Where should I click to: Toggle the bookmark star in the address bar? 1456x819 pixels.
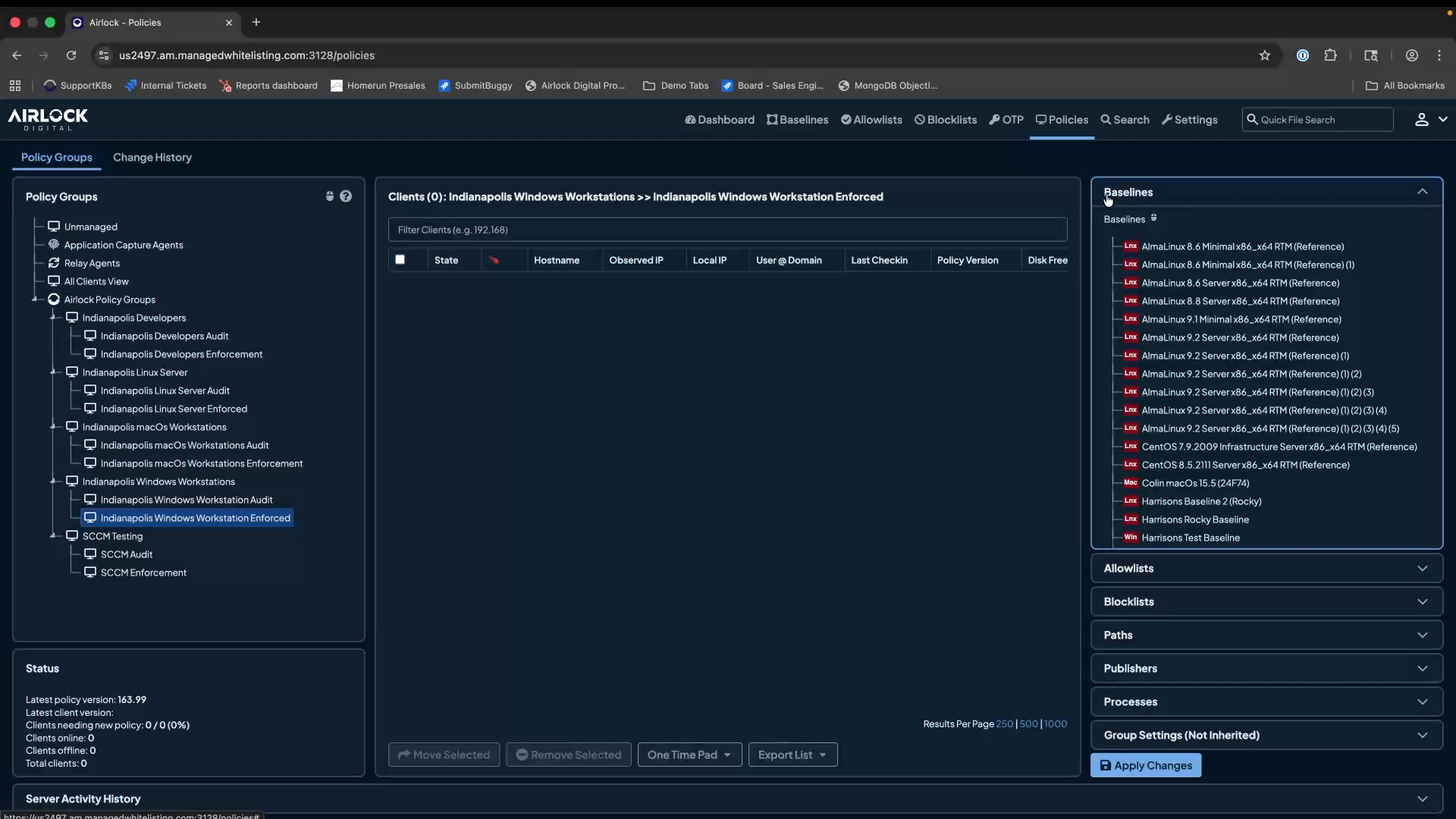click(x=1266, y=55)
